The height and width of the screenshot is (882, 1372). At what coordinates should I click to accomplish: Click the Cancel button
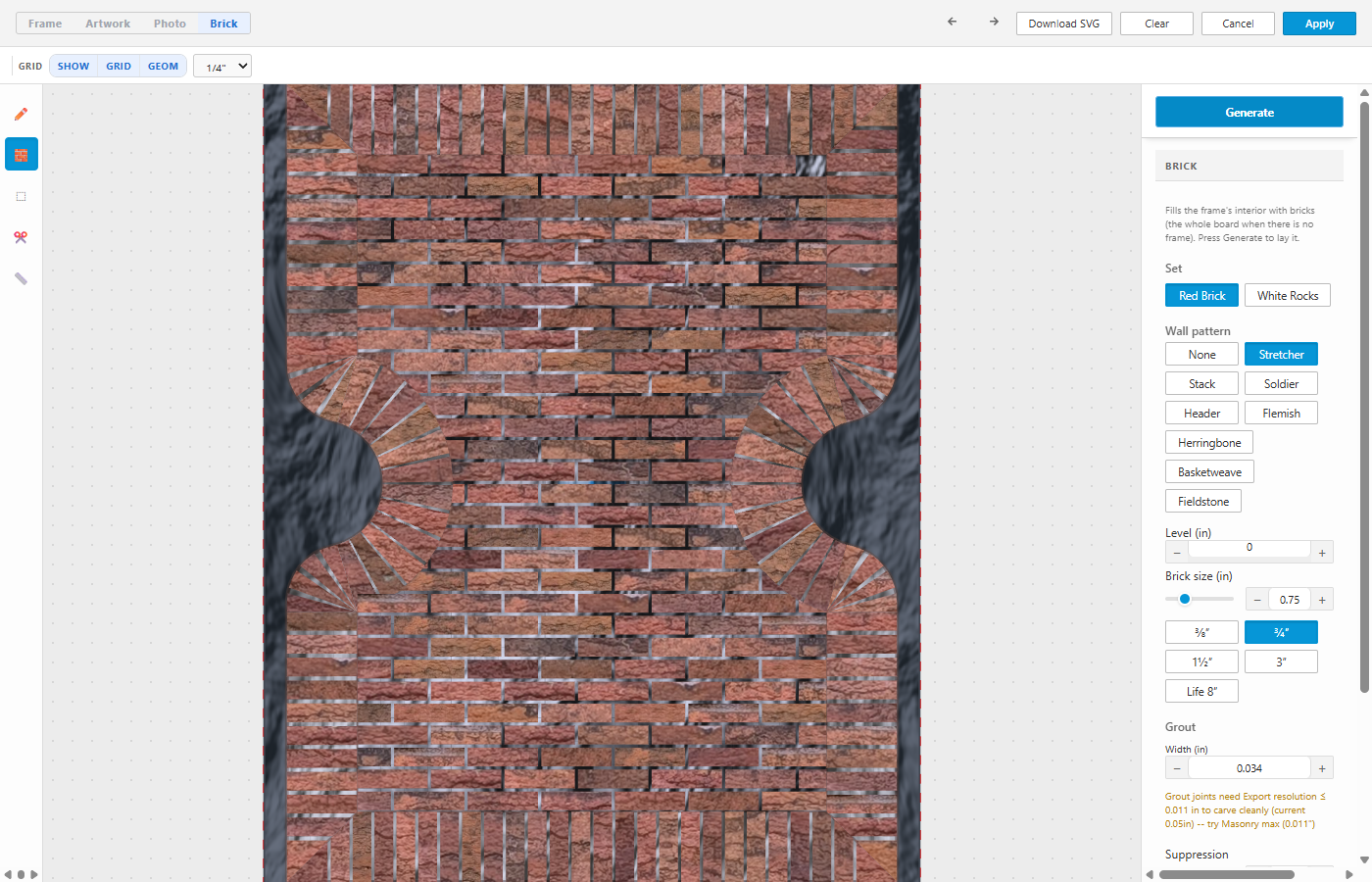1238,24
